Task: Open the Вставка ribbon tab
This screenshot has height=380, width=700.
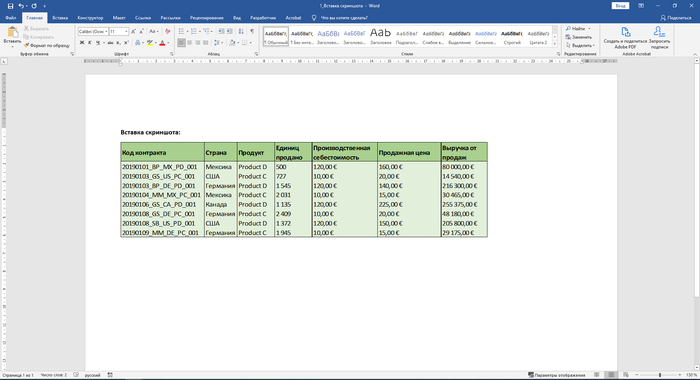Action: coord(60,18)
